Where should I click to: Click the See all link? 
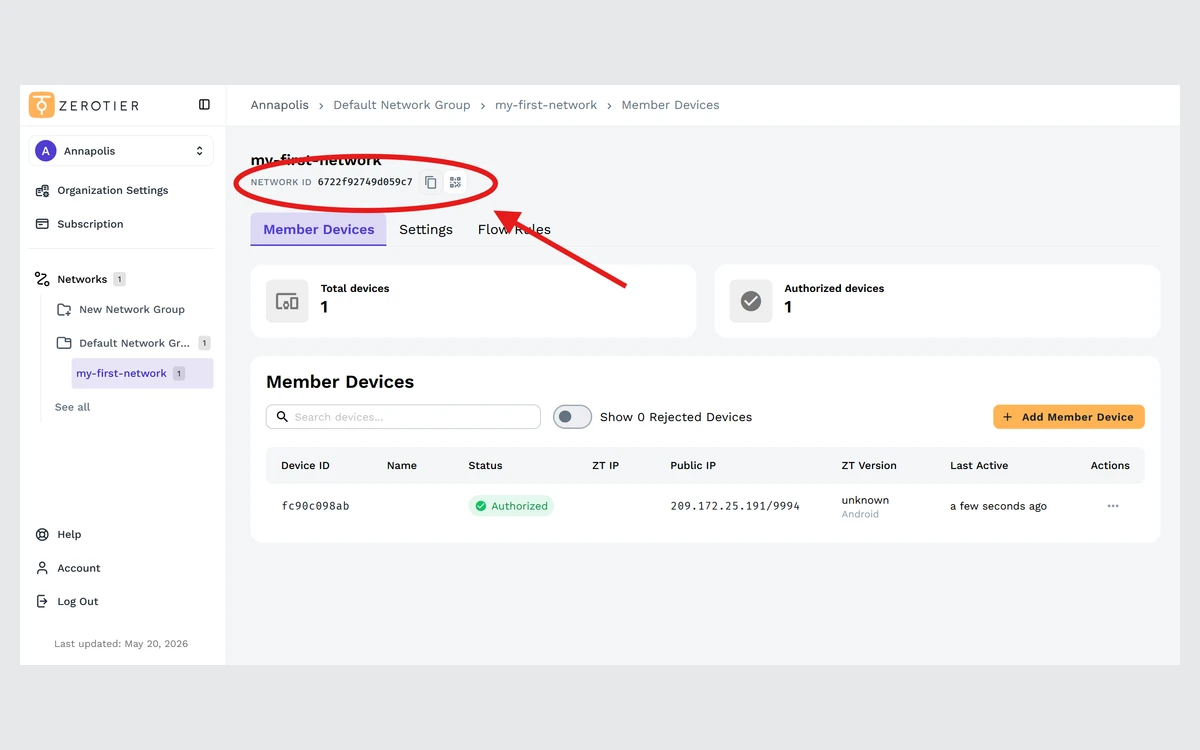tap(72, 407)
